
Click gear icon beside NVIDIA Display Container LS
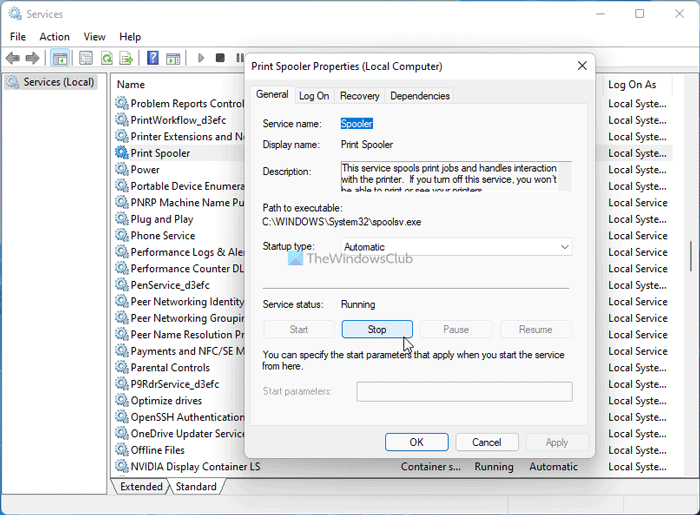pyautogui.click(x=121, y=466)
